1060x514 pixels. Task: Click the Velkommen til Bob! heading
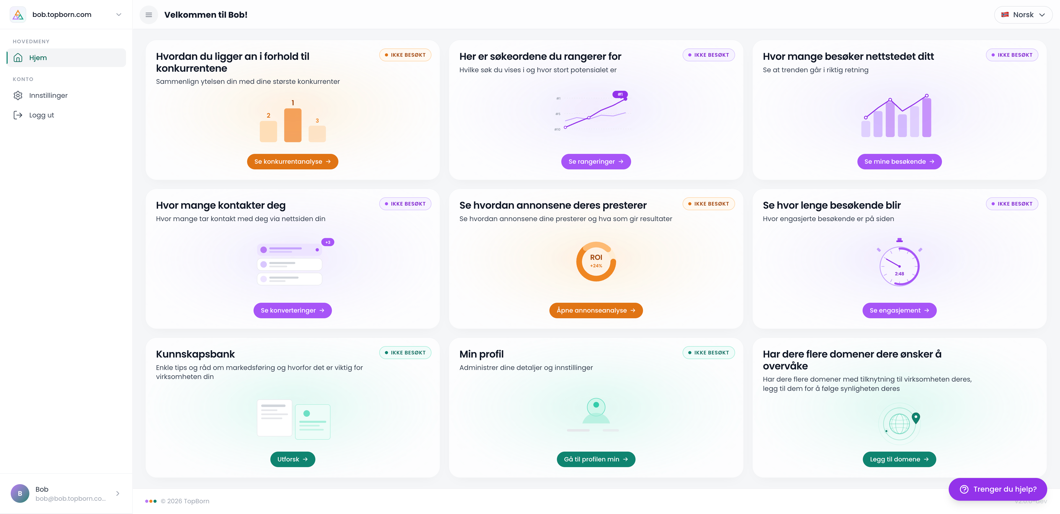pos(206,15)
